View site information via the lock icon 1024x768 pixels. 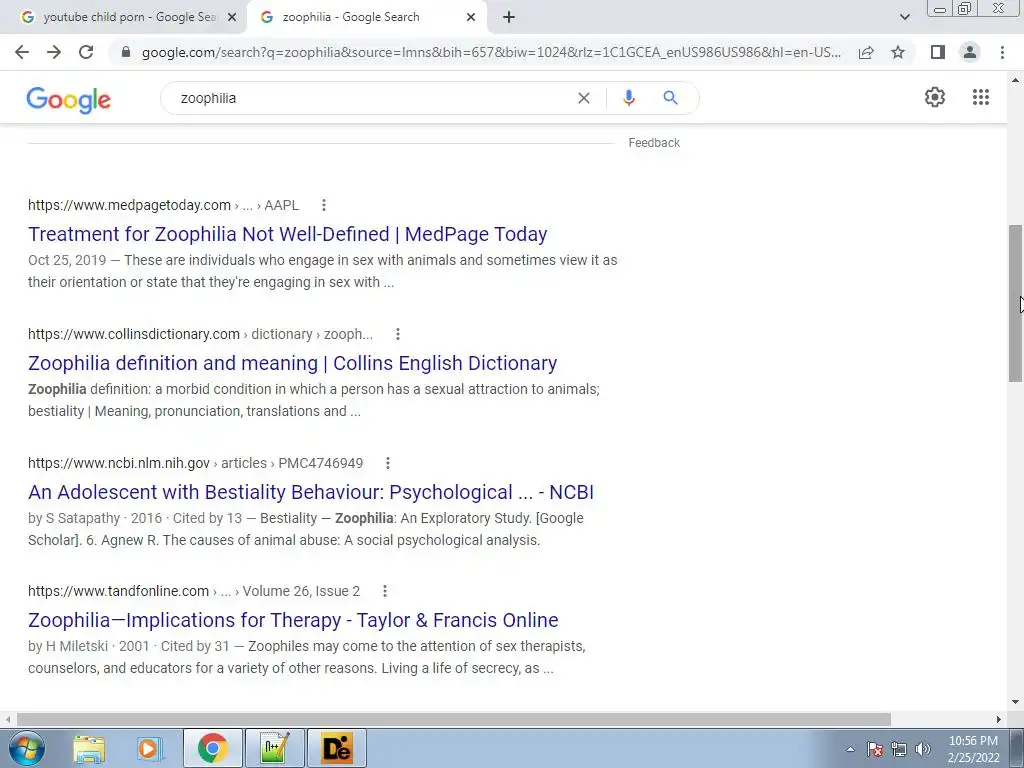click(x=126, y=52)
